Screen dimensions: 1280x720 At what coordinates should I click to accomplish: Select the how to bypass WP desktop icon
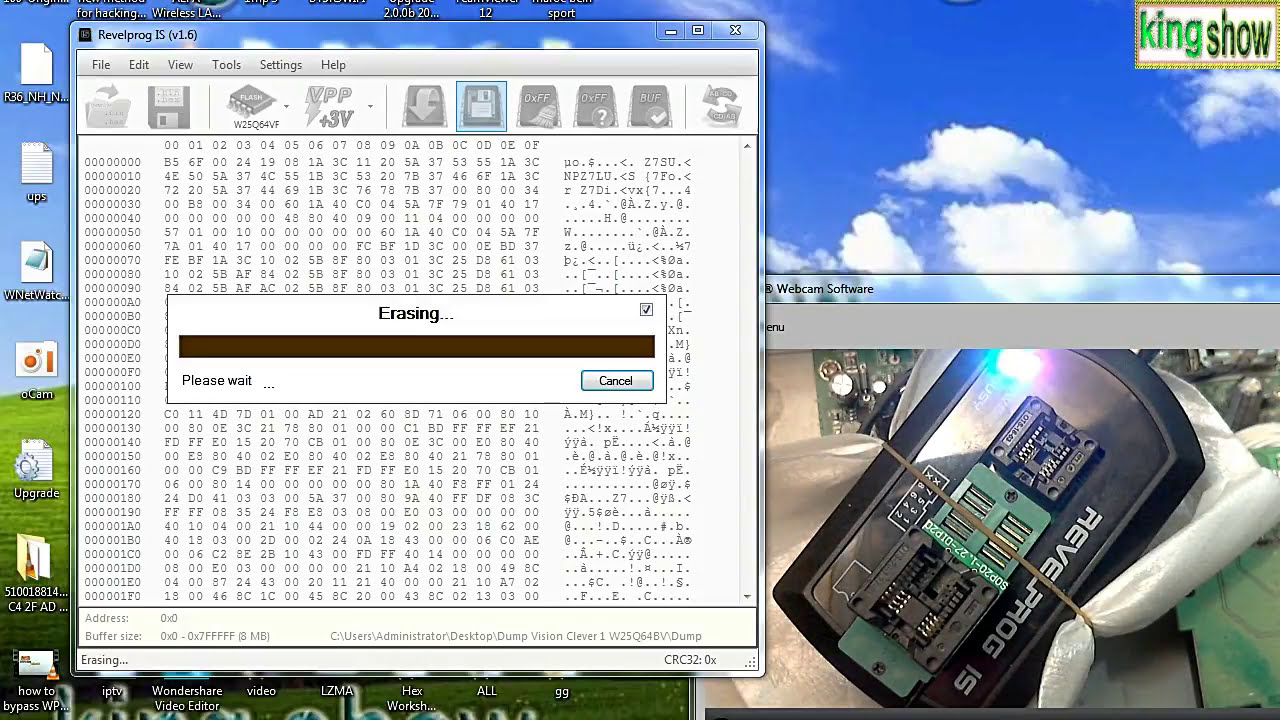(37, 679)
